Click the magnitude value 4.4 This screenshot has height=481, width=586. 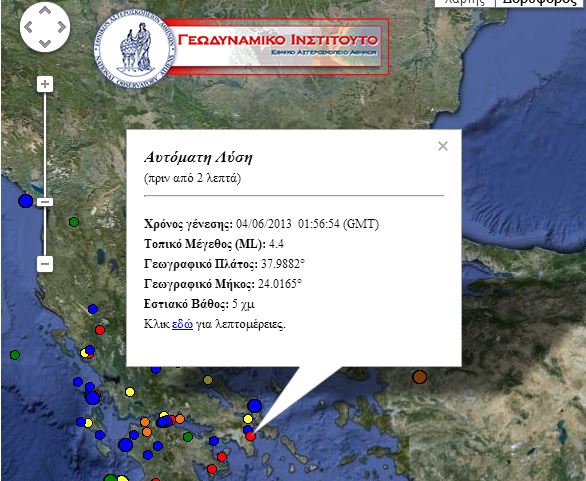click(276, 244)
